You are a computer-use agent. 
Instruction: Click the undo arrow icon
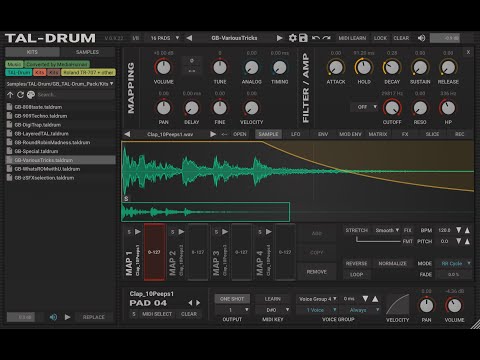(x=315, y=38)
